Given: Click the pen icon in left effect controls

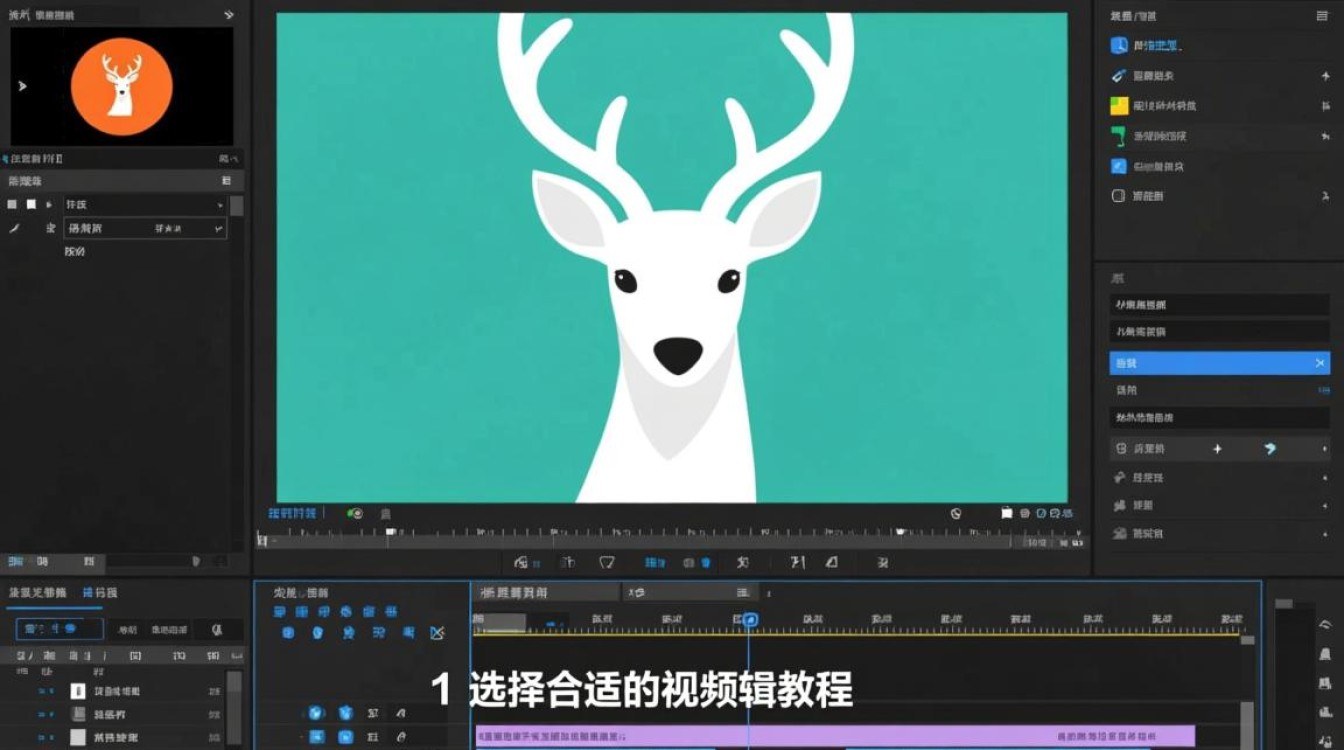Looking at the screenshot, I should click(x=14, y=228).
